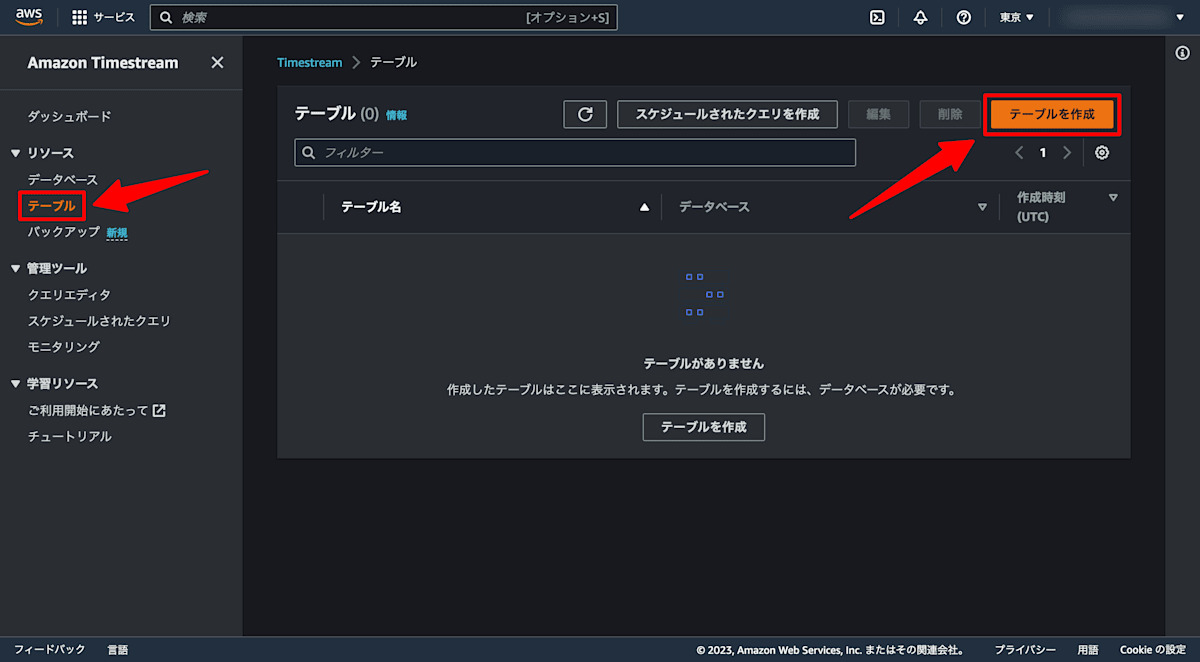The height and width of the screenshot is (662, 1200).
Task: Open the プライバシー footer link
Action: click(1025, 650)
